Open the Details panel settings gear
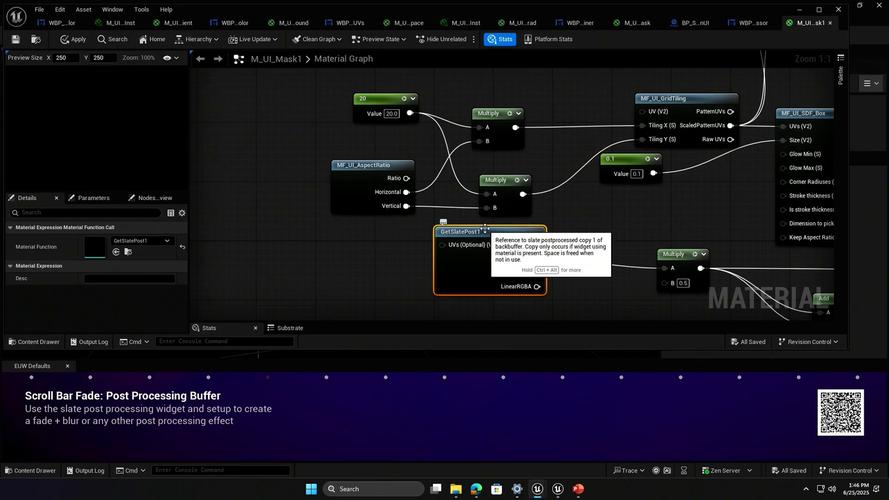The width and height of the screenshot is (889, 500). (183, 213)
